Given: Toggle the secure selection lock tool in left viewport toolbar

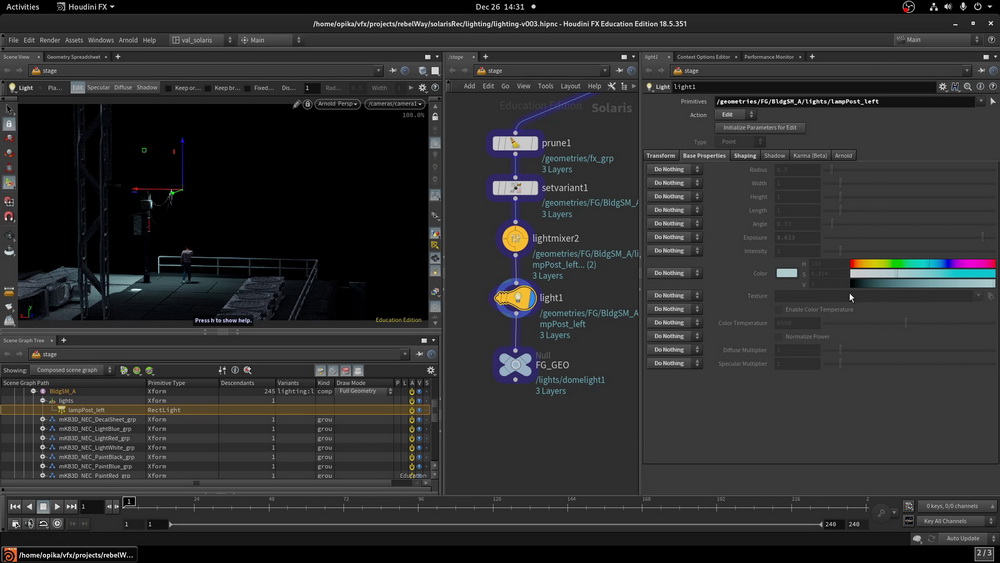Looking at the screenshot, I should point(9,124).
